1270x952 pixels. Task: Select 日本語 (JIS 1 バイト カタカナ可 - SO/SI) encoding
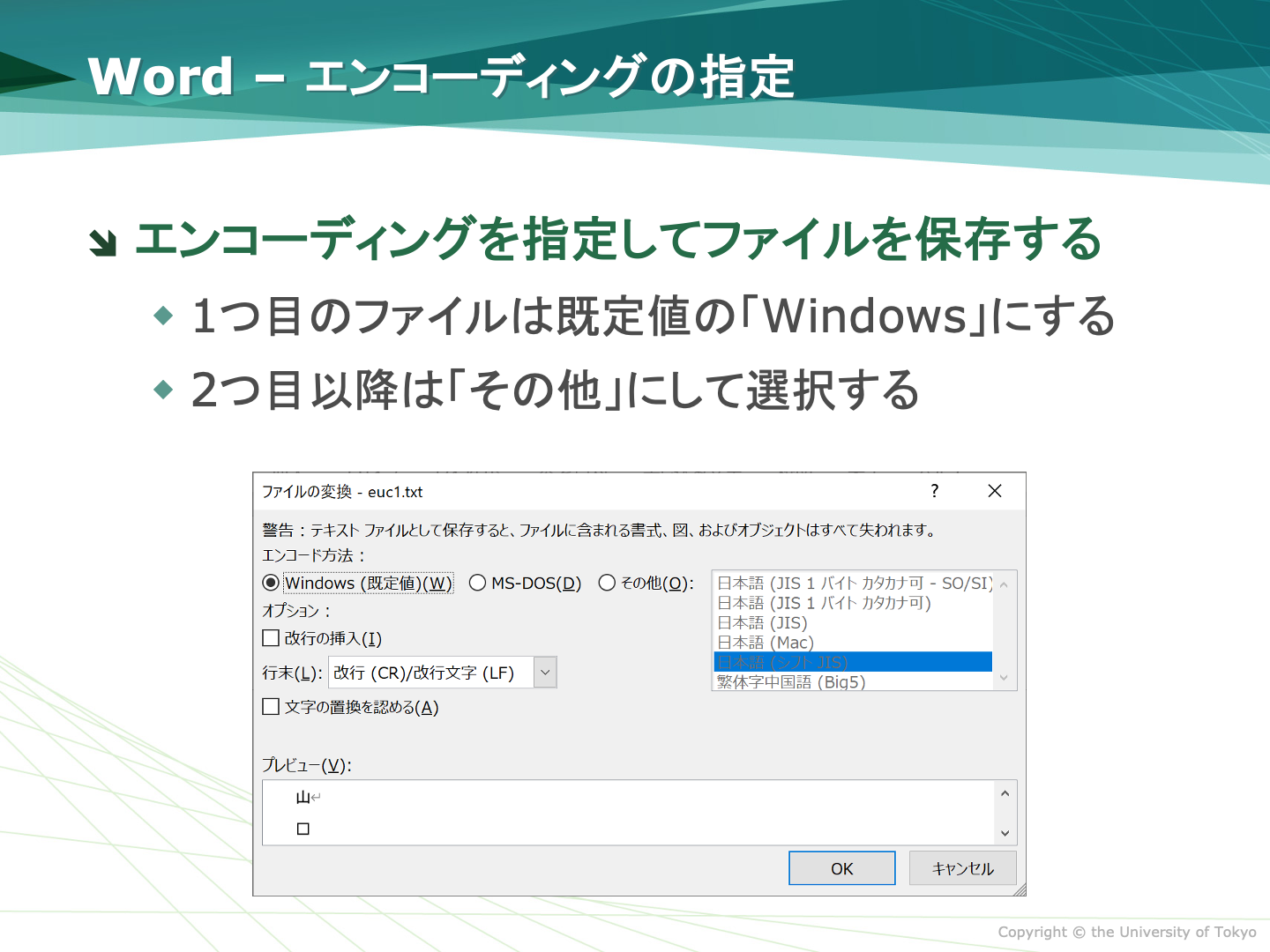[x=853, y=583]
